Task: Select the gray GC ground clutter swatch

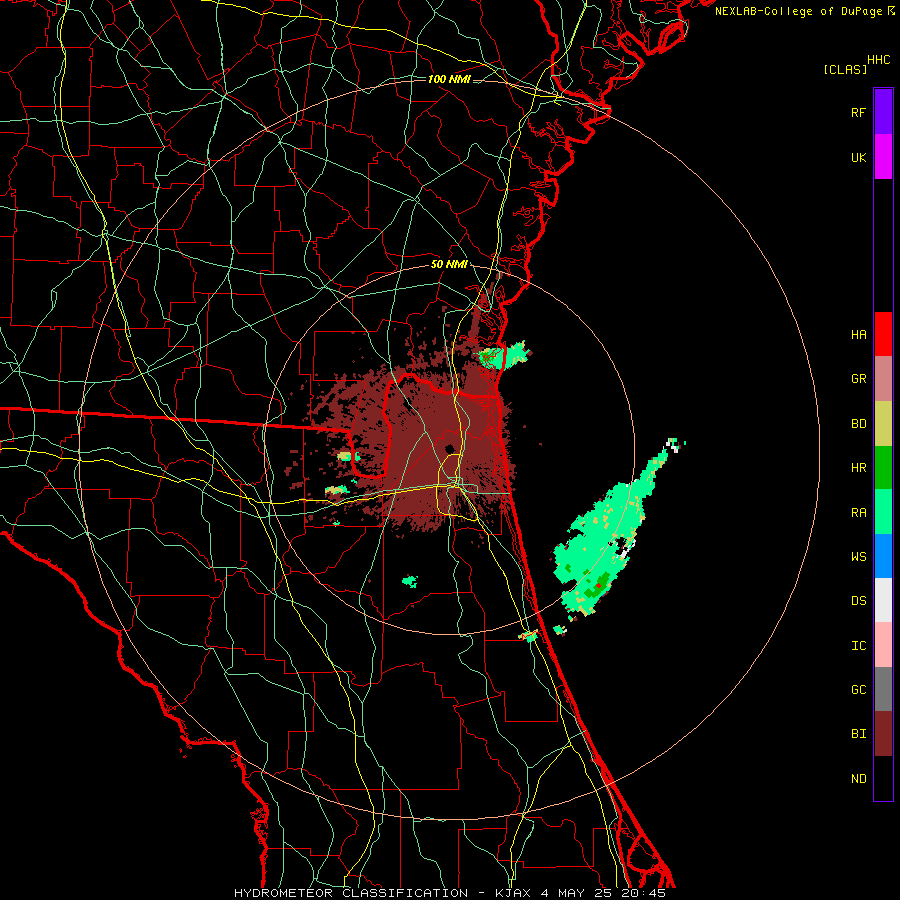Action: pos(883,689)
